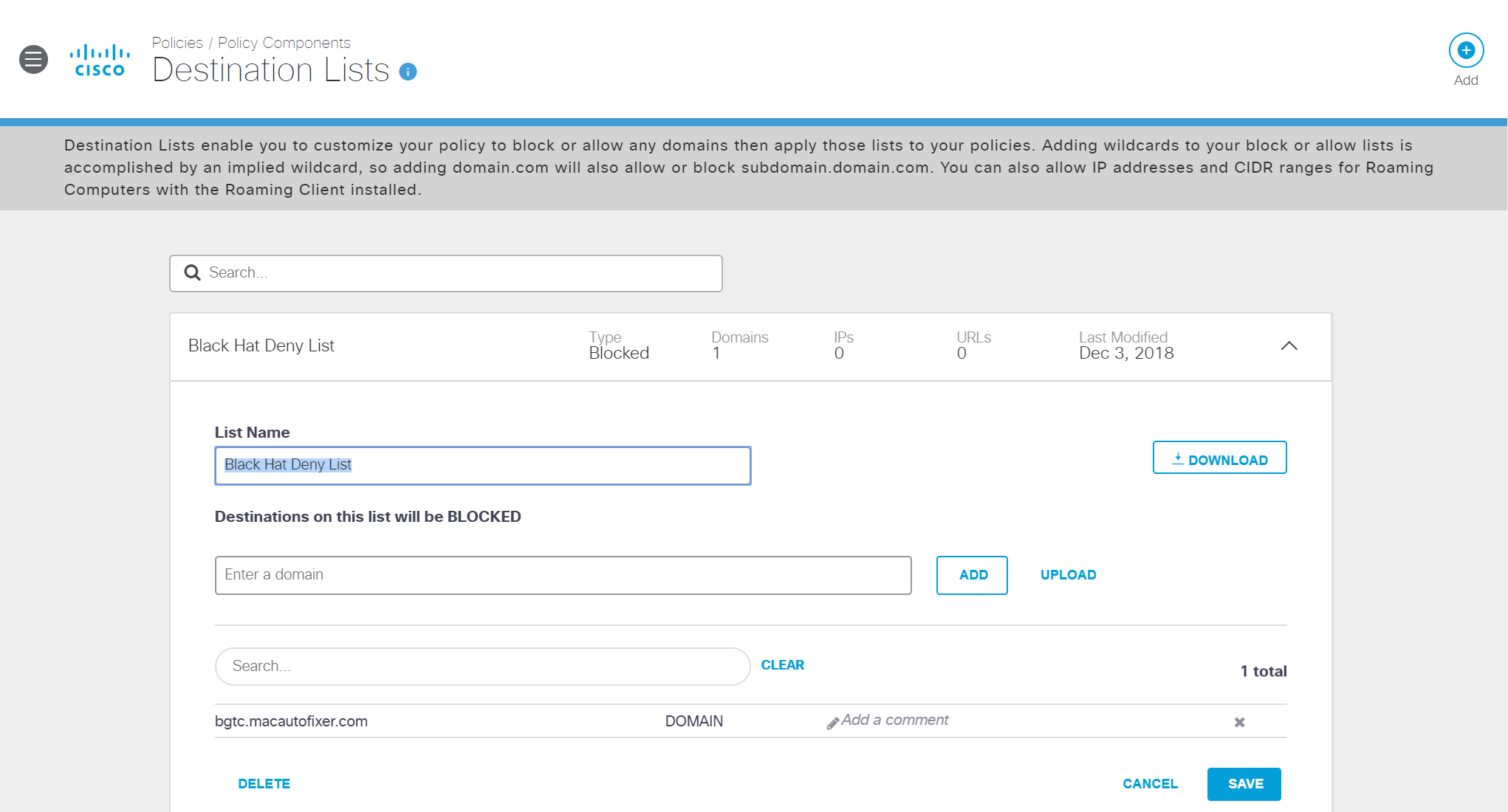This screenshot has height=812, width=1508.
Task: Click the plus Add icon
Action: click(1466, 50)
